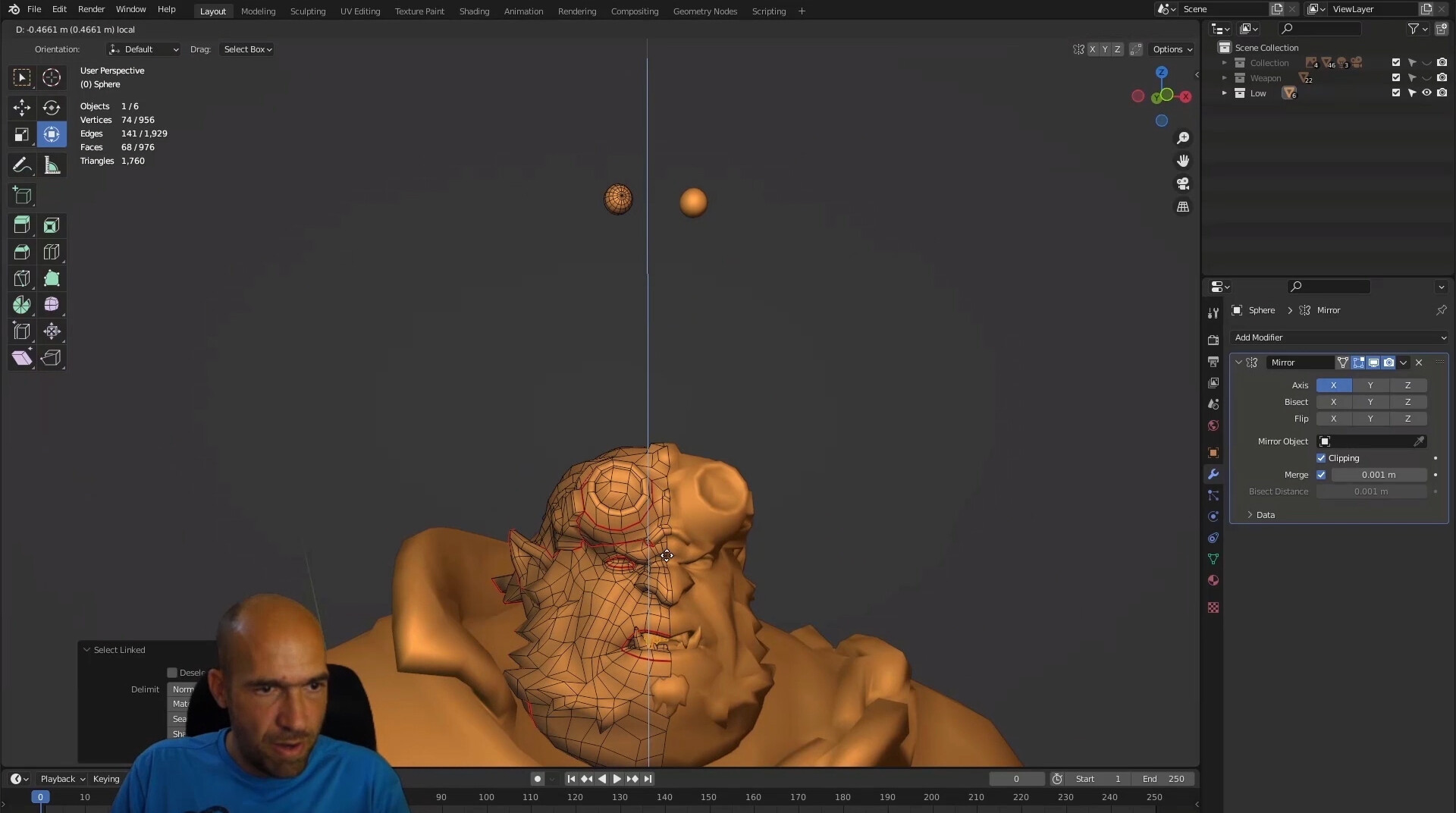Activate the Rotate tool

pos(51,107)
